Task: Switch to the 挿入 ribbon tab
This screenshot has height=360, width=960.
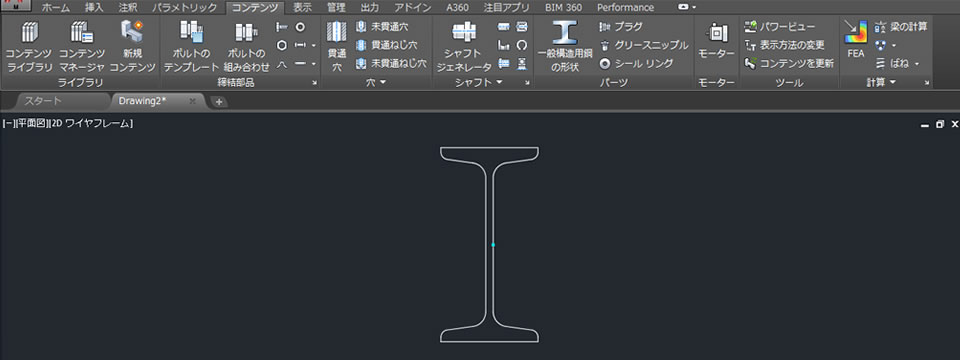Action: pos(94,8)
